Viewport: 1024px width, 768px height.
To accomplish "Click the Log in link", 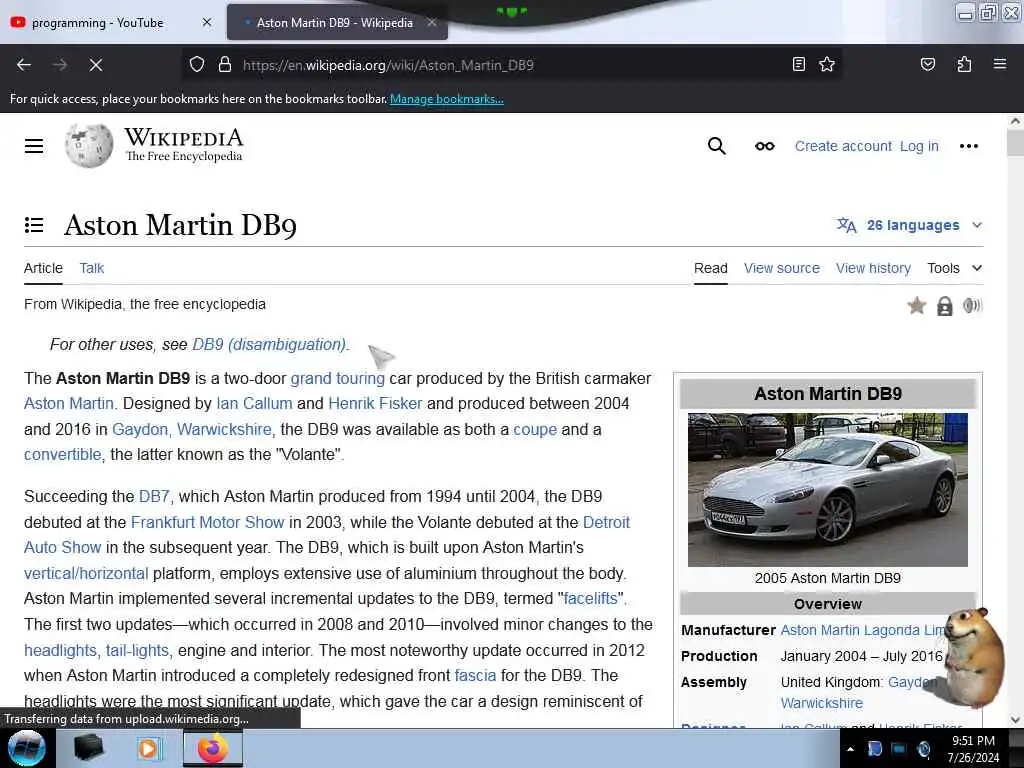I will (x=919, y=146).
